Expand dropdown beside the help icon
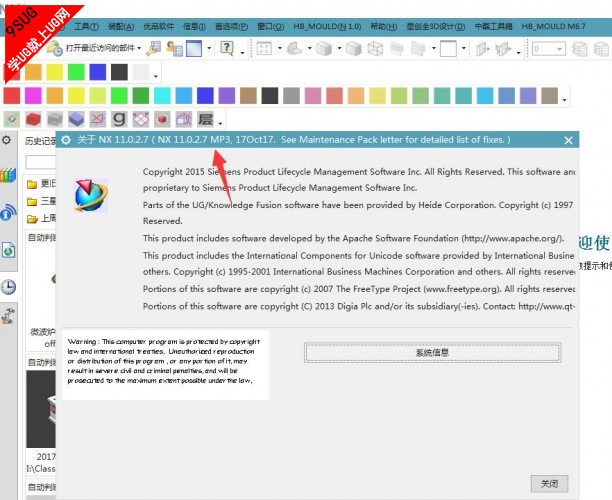Image resolution: width=612 pixels, height=500 pixels. (242, 52)
